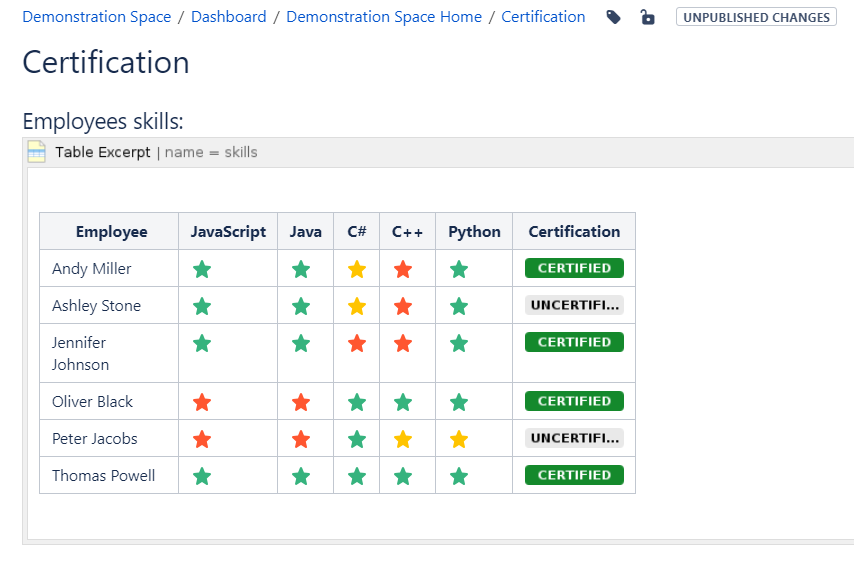This screenshot has height=572, width=854.
Task: Click the Java column header
Action: [x=306, y=232]
